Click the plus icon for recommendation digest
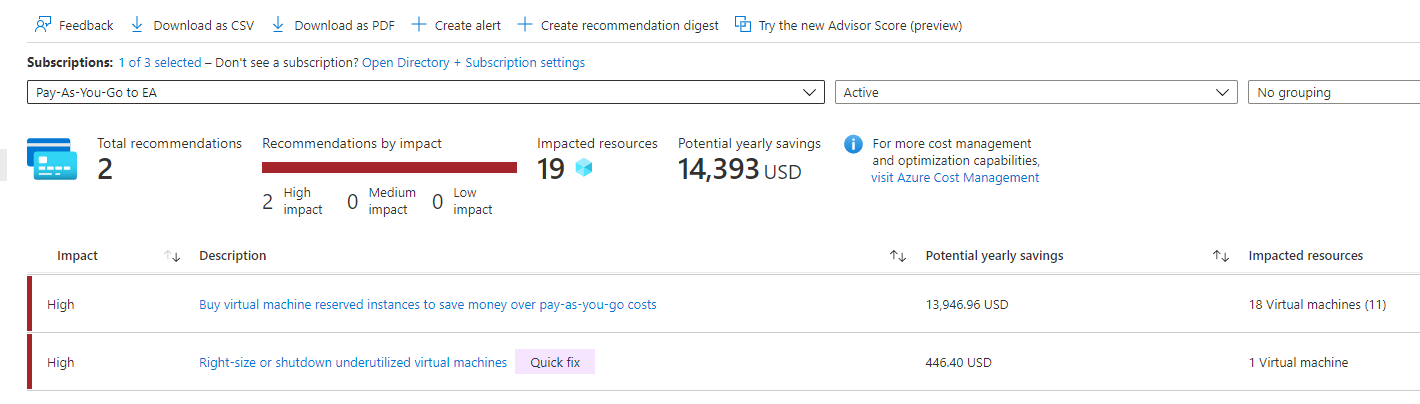The width and height of the screenshot is (1420, 404). coord(525,24)
